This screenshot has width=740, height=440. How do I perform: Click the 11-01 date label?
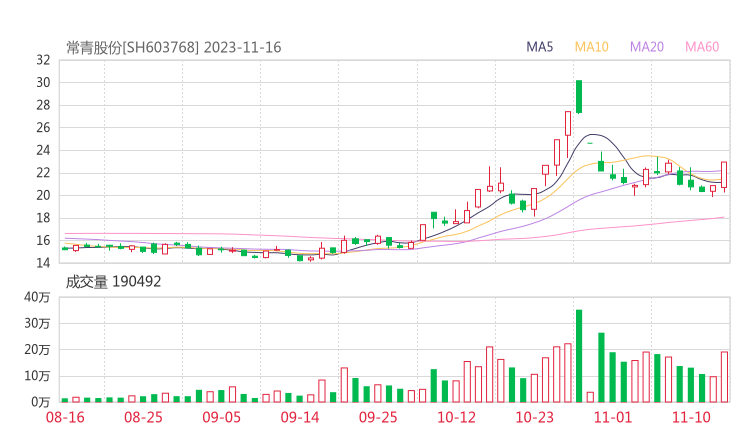pos(613,417)
